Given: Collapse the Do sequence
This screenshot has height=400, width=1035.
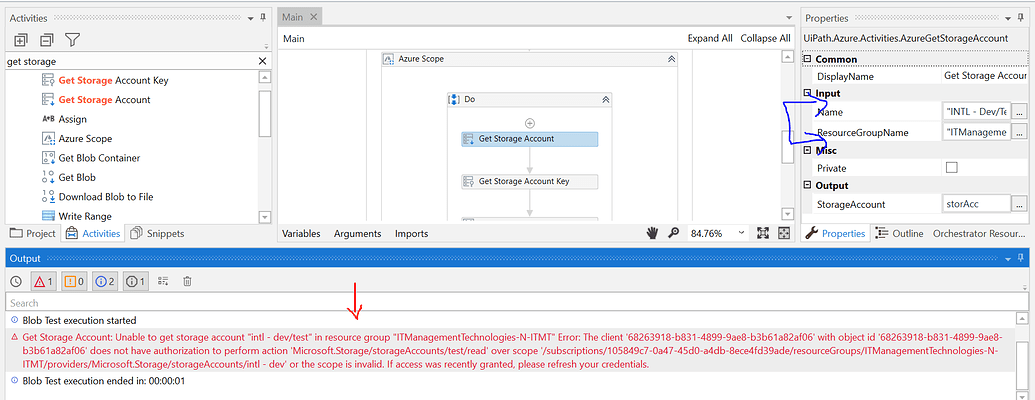Looking at the screenshot, I should [605, 100].
